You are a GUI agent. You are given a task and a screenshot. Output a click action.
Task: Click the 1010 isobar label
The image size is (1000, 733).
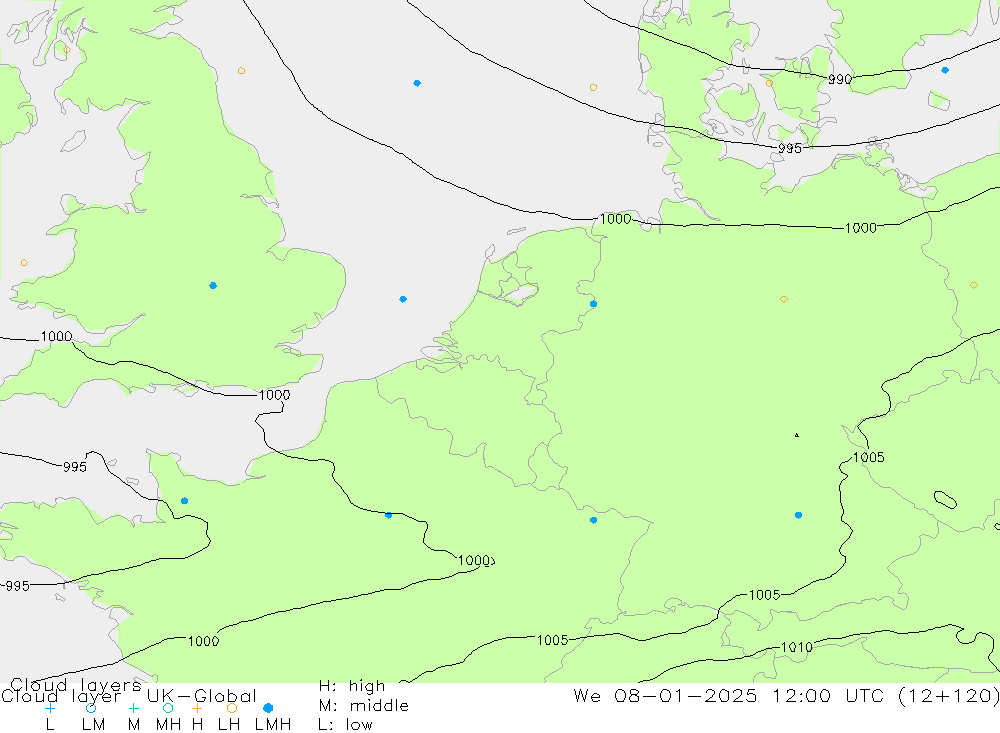pyautogui.click(x=797, y=648)
